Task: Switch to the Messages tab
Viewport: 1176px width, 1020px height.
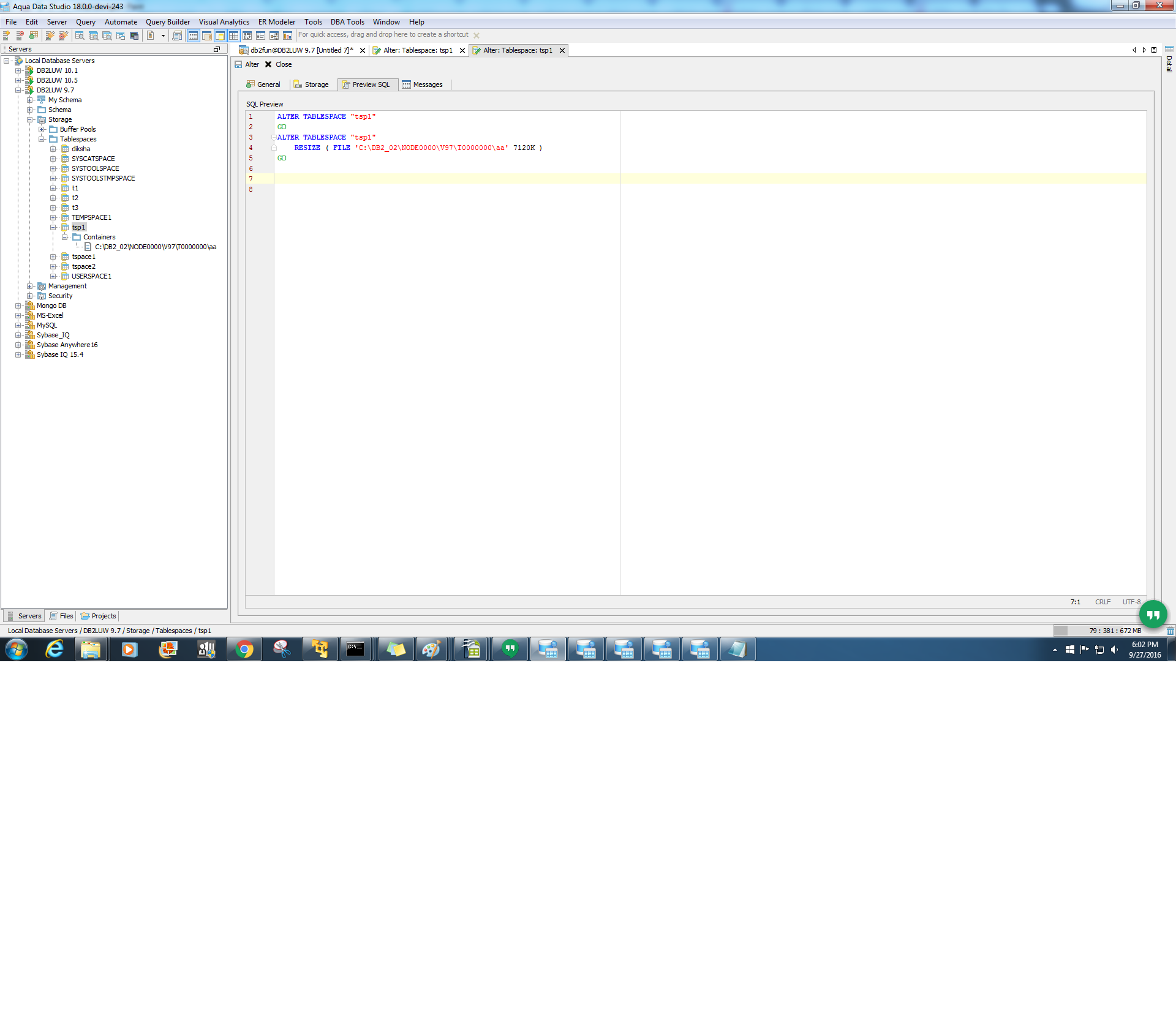Action: [423, 84]
